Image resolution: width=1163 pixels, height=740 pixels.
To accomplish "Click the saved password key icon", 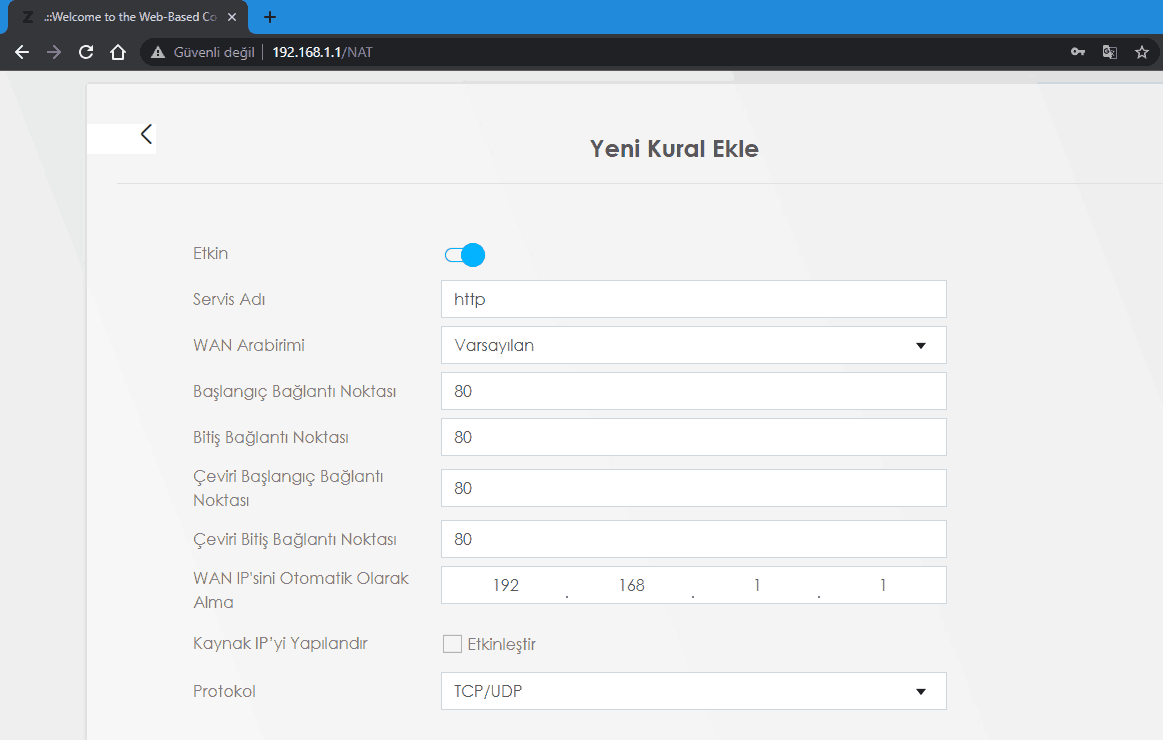I will click(x=1078, y=52).
